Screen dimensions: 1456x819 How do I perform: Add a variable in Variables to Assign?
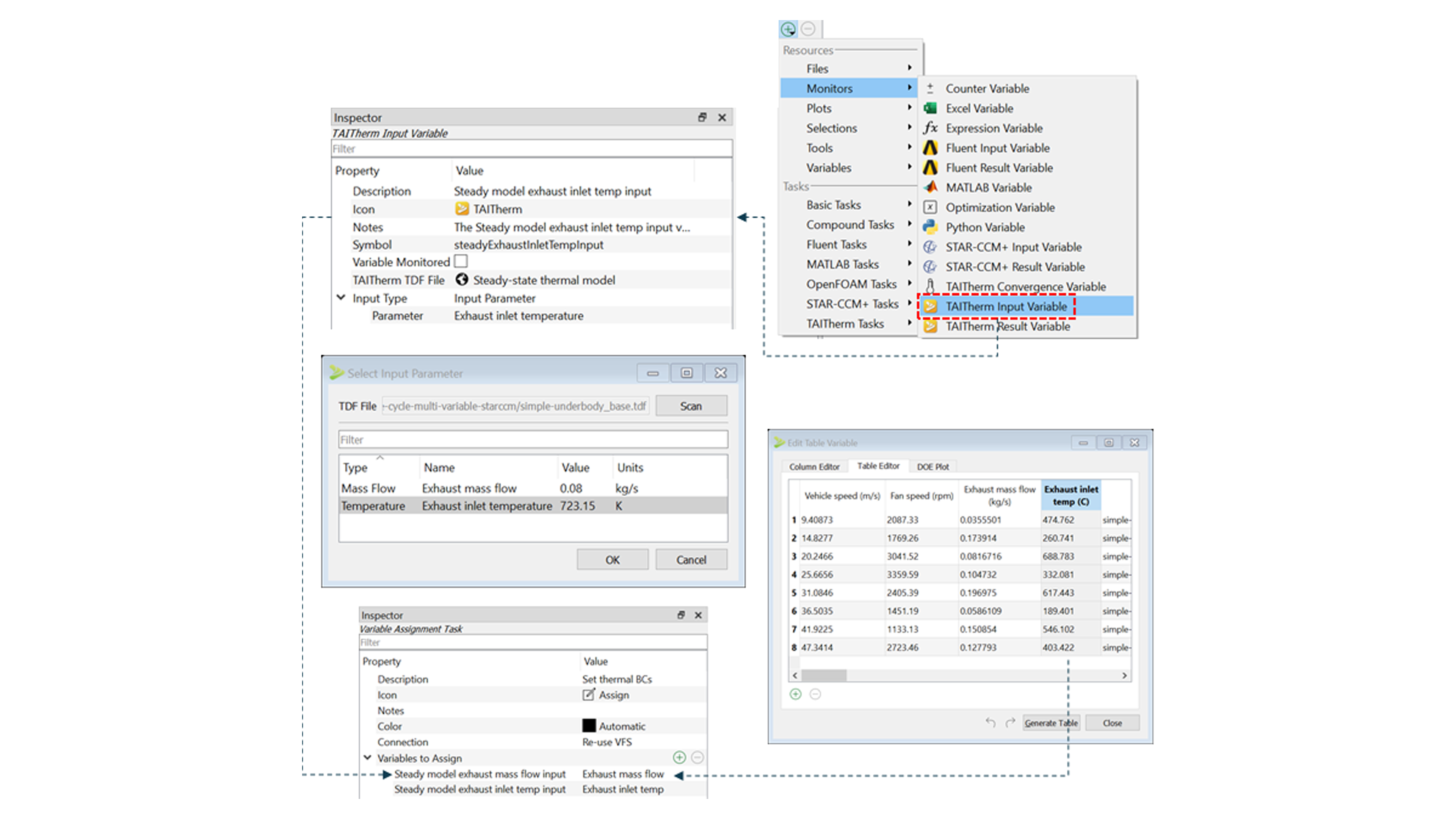click(x=679, y=757)
